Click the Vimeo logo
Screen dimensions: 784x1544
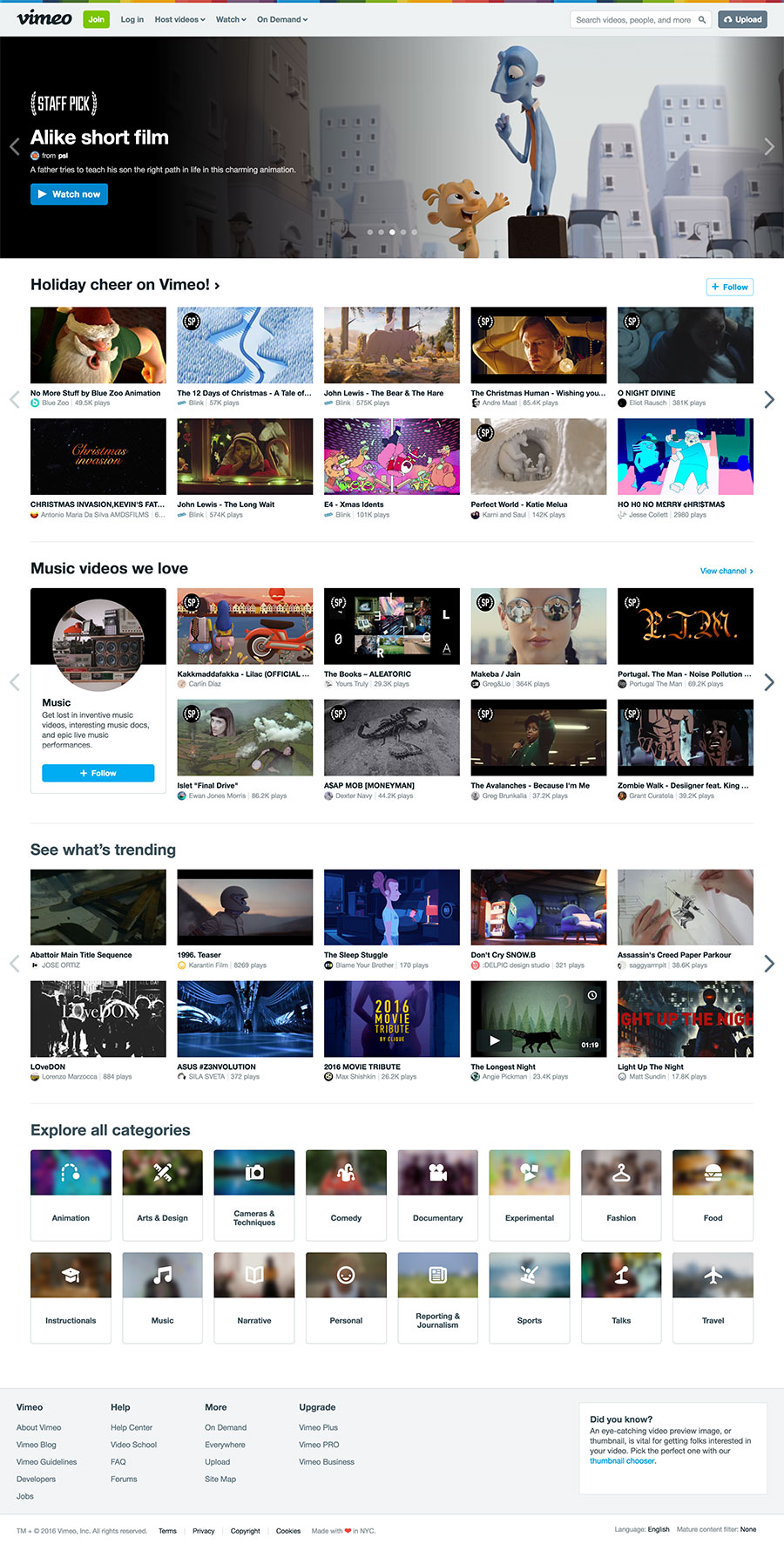coord(44,17)
